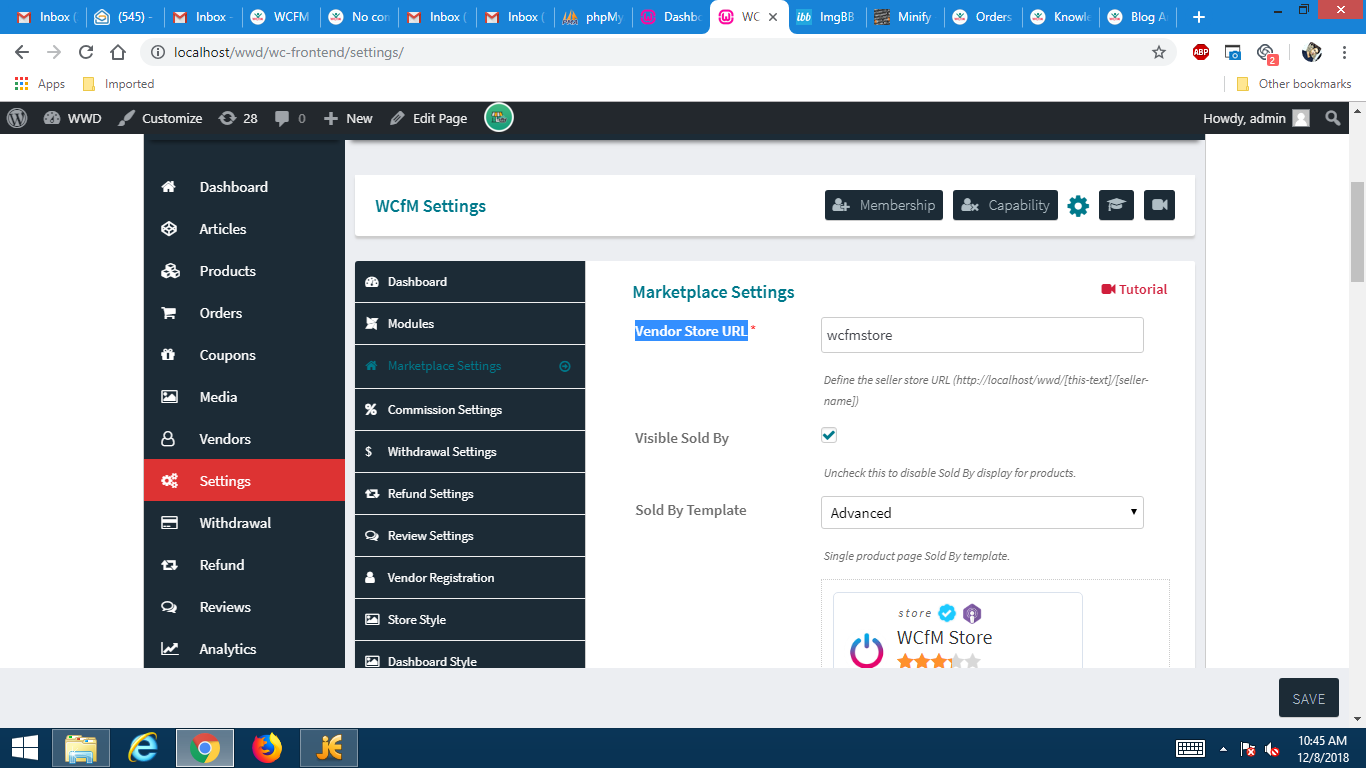The image size is (1366, 768).
Task: Click the teal gear icon in WCfM Settings header
Action: (1078, 206)
